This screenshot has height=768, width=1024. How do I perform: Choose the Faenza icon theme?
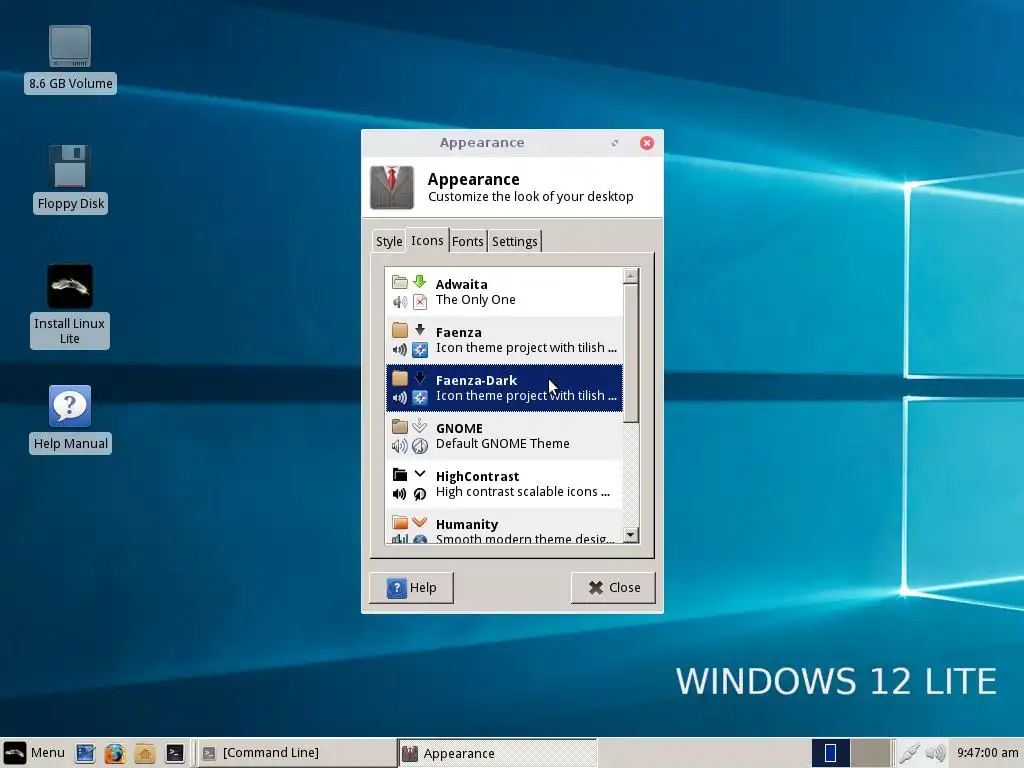click(x=504, y=340)
